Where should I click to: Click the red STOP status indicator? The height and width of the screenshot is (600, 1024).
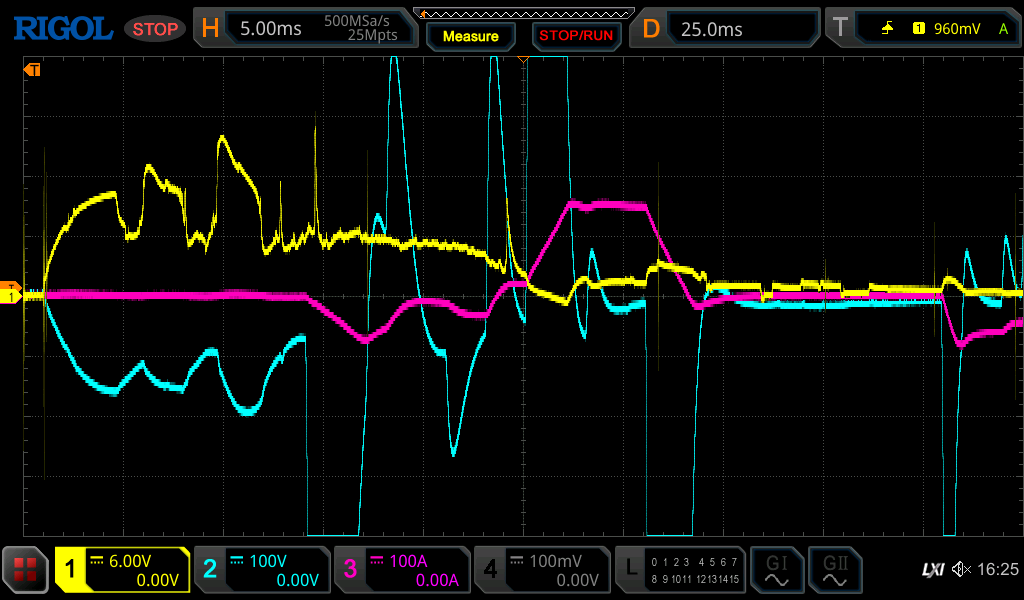coord(155,29)
